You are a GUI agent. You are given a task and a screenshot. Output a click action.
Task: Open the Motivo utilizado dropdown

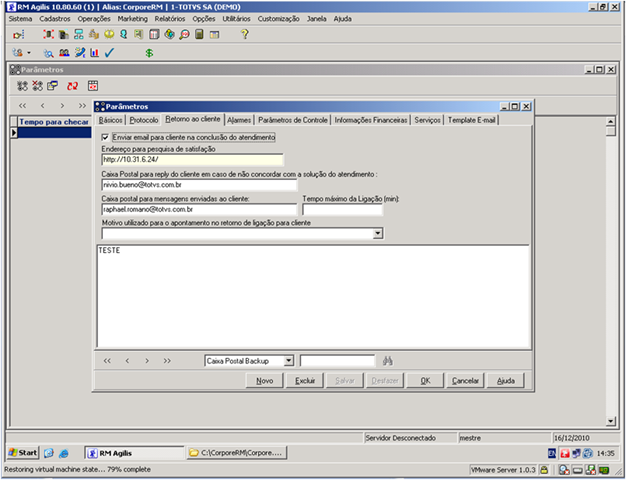pyautogui.click(x=378, y=234)
